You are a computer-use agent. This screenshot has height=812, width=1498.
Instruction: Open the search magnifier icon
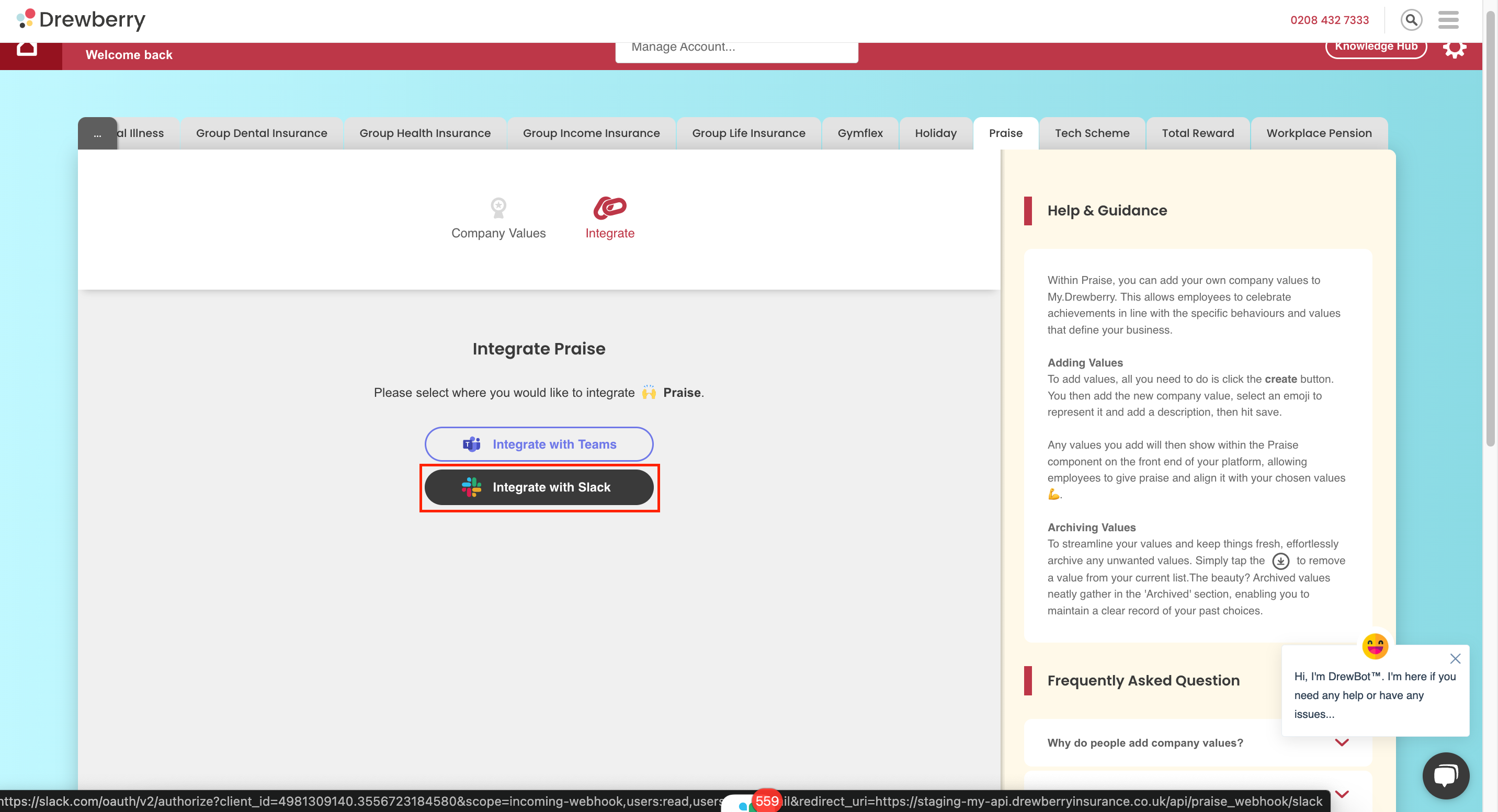pyautogui.click(x=1411, y=20)
